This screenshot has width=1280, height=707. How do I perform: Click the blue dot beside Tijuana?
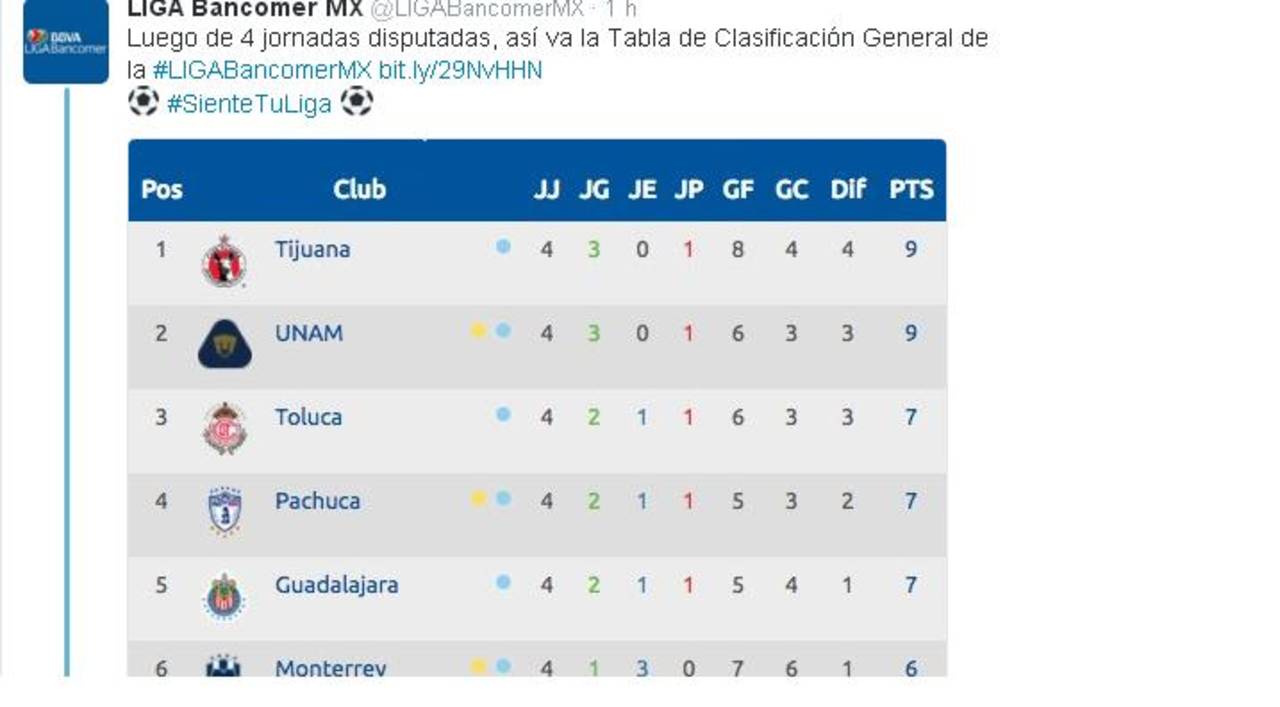(503, 246)
